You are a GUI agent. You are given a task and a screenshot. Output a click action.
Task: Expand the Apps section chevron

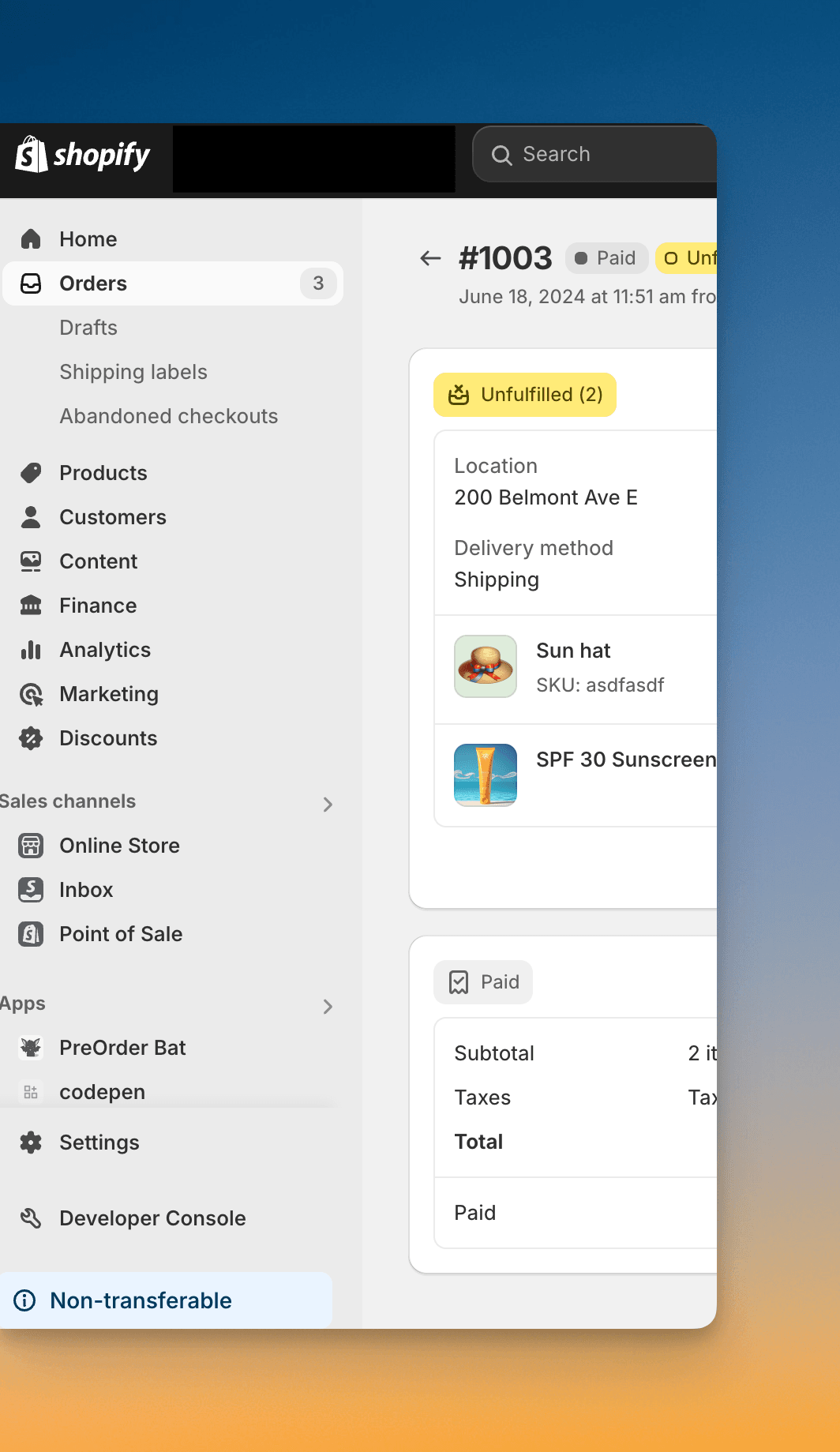point(328,1007)
